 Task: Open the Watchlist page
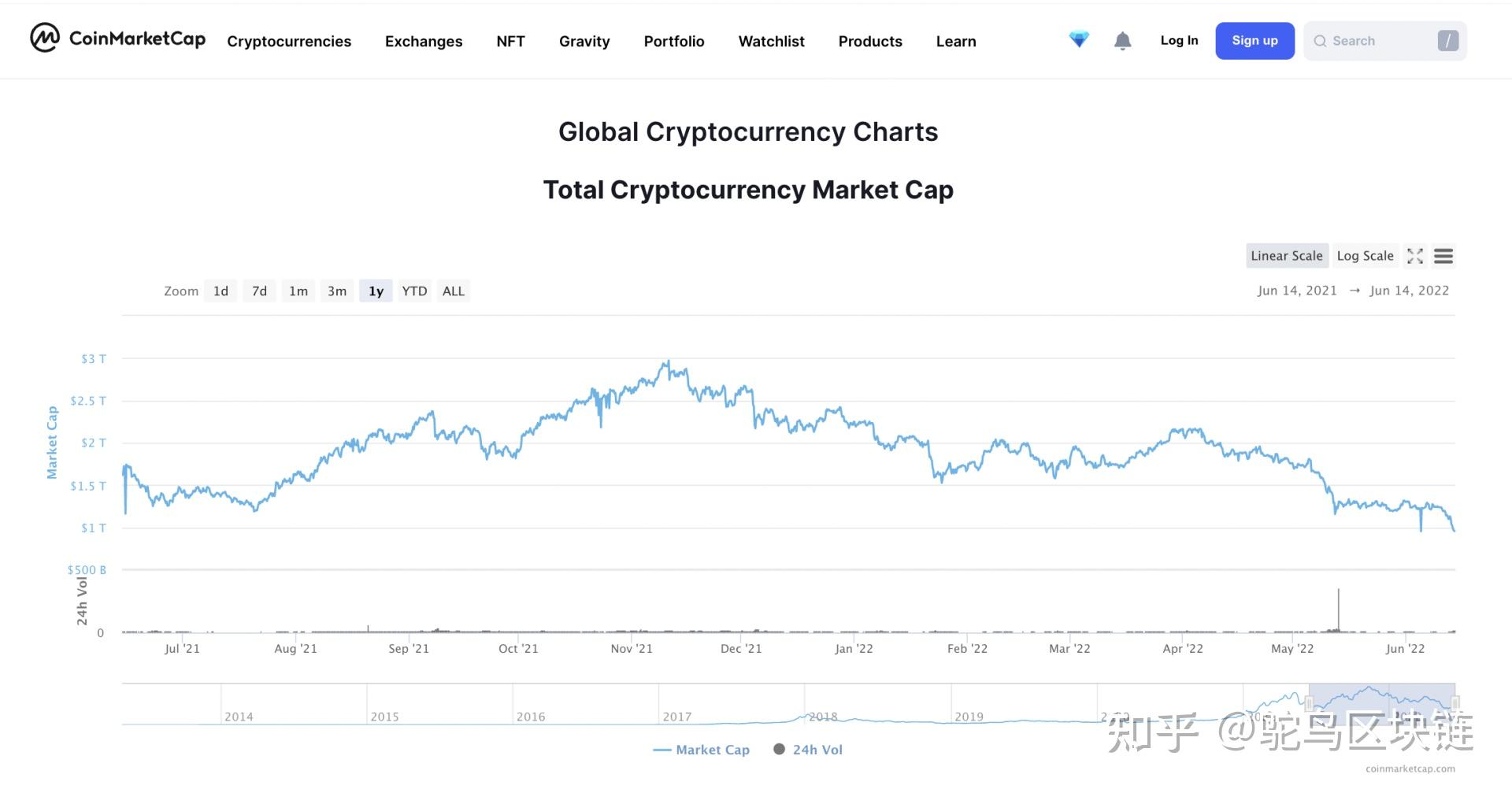point(771,41)
